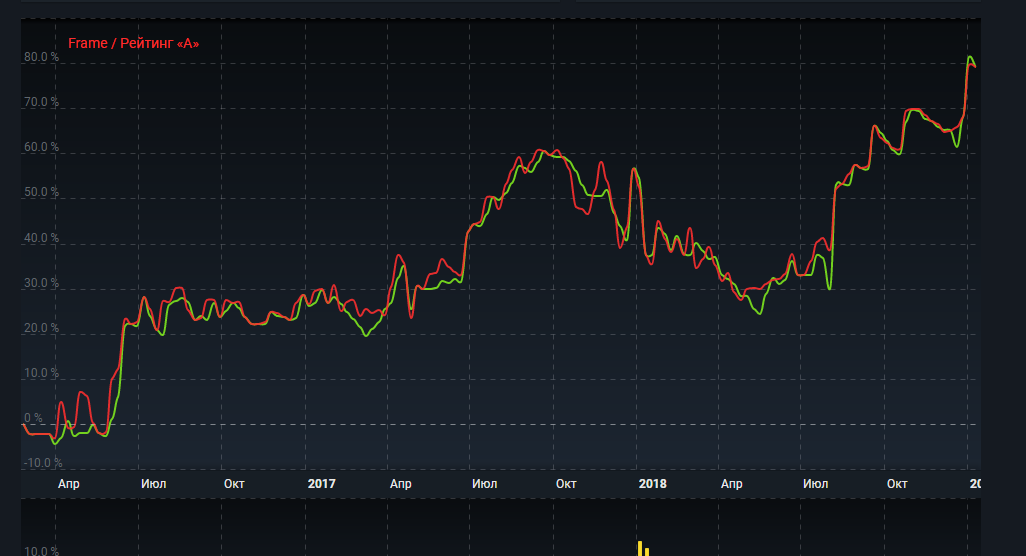Click the 50.0 % value on vertical axis
This screenshot has height=556, width=1026.
tap(42, 193)
